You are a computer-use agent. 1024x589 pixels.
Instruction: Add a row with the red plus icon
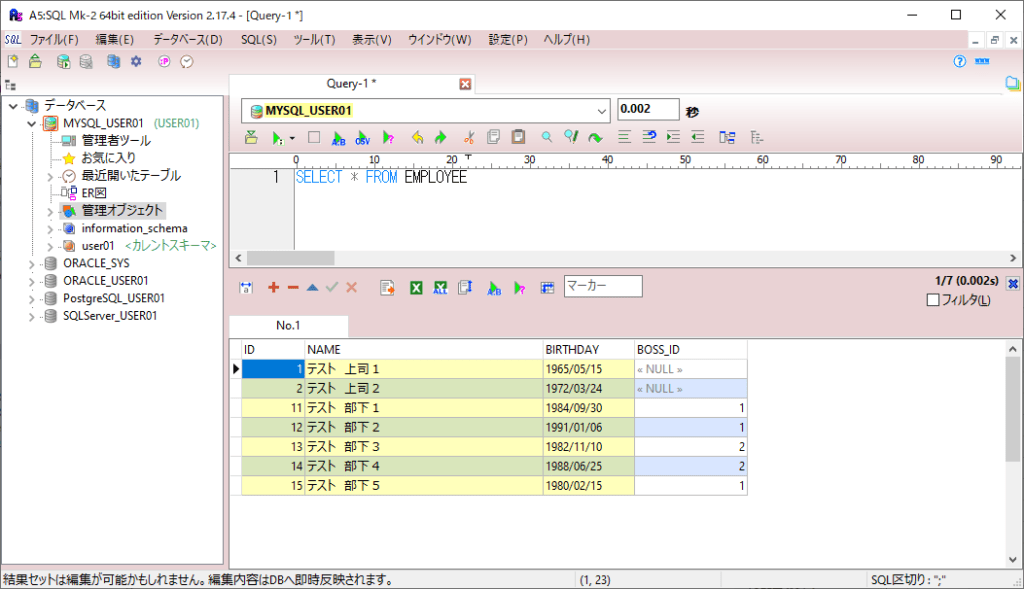tap(273, 287)
